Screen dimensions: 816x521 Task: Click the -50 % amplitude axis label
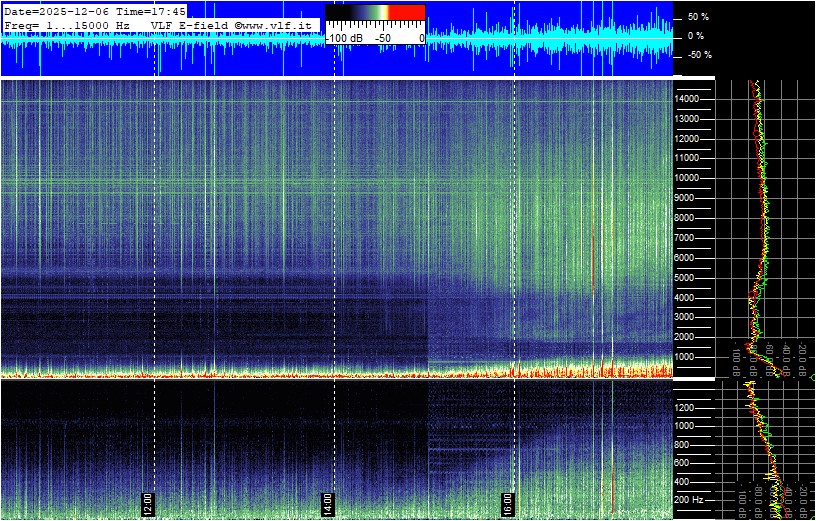[697, 55]
